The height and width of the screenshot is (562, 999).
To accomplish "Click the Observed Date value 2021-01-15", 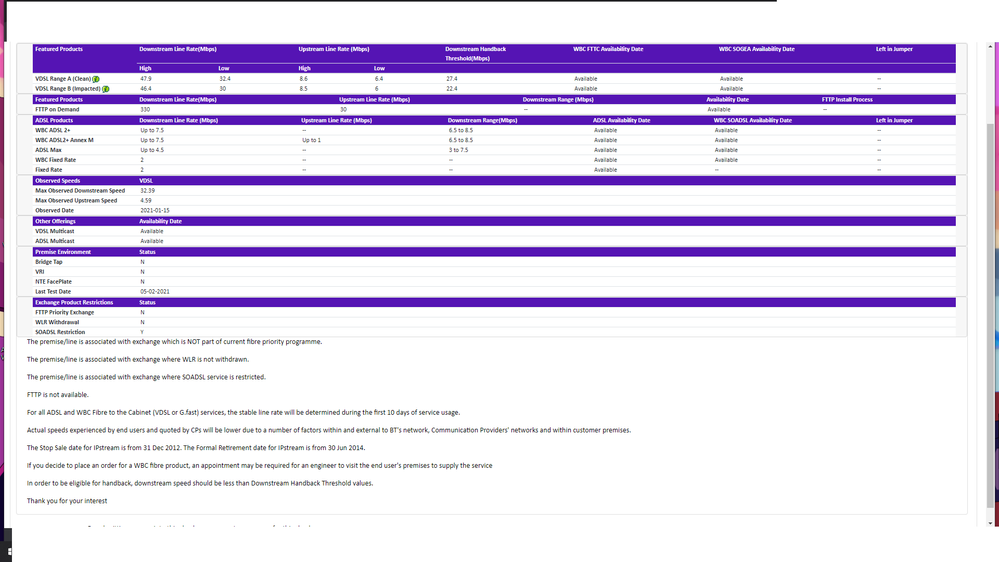I will (154, 210).
